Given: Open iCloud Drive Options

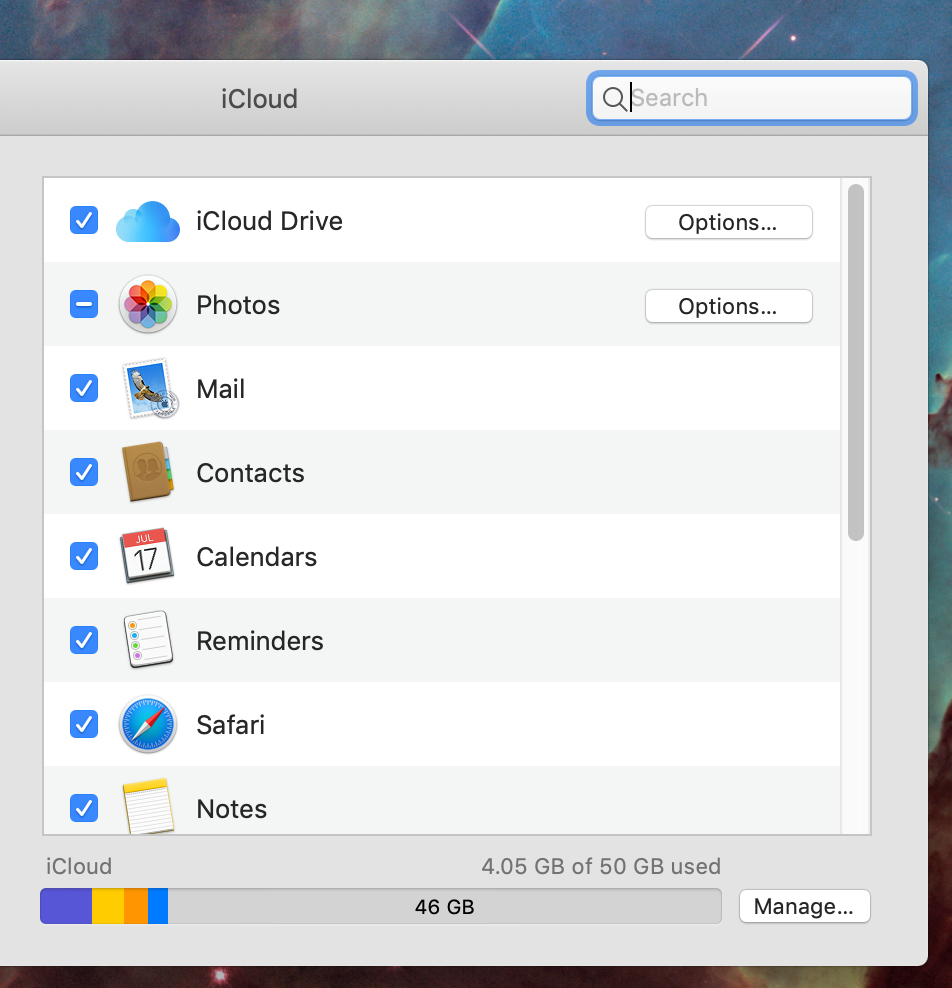Looking at the screenshot, I should 728,222.
